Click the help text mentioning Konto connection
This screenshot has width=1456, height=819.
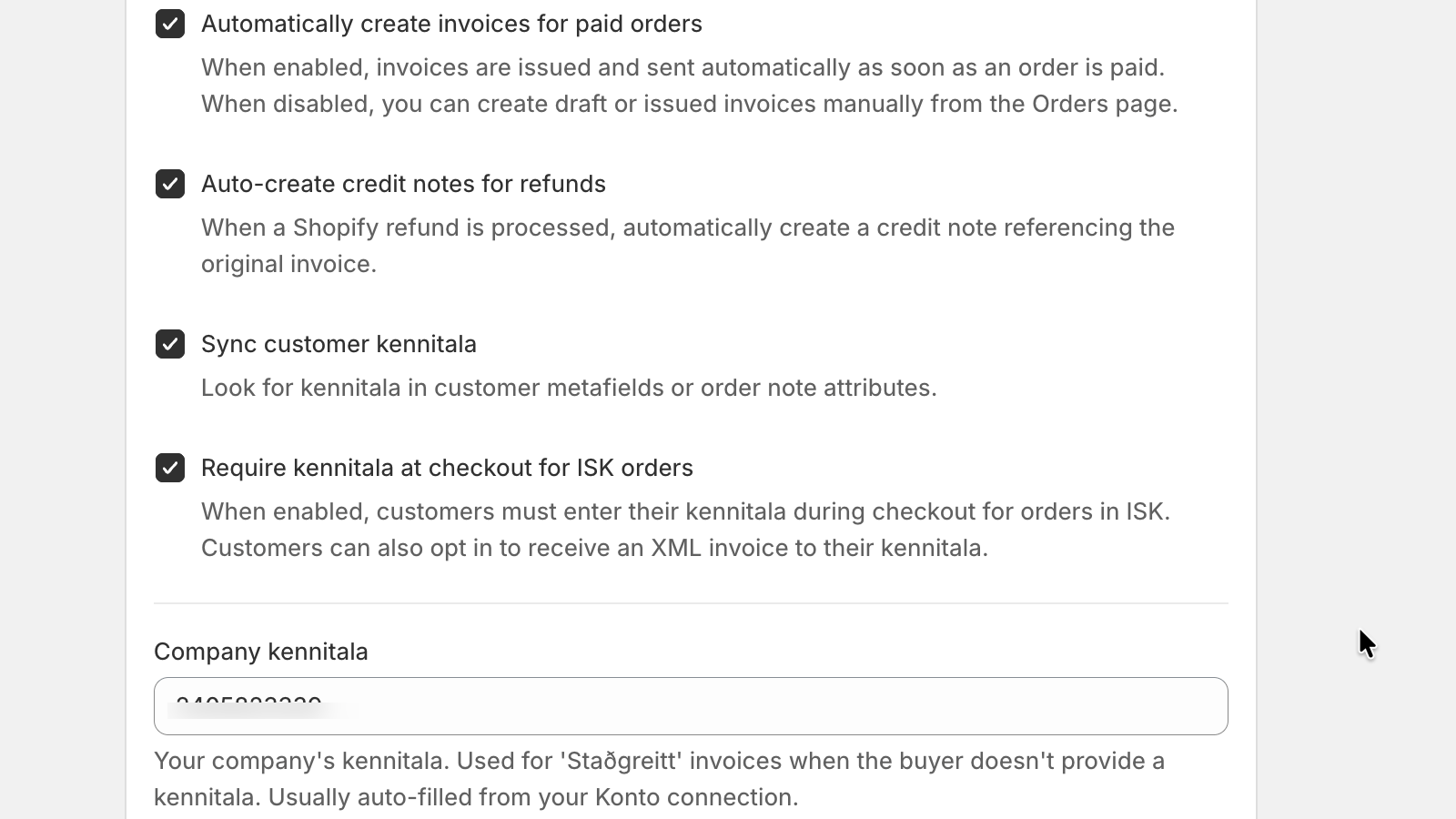[x=533, y=797]
